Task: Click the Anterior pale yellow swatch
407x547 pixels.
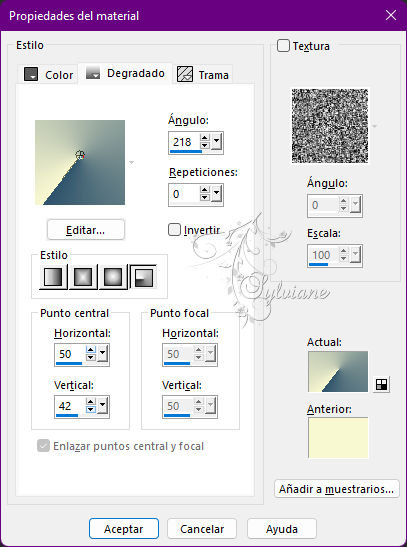Action: tap(338, 438)
